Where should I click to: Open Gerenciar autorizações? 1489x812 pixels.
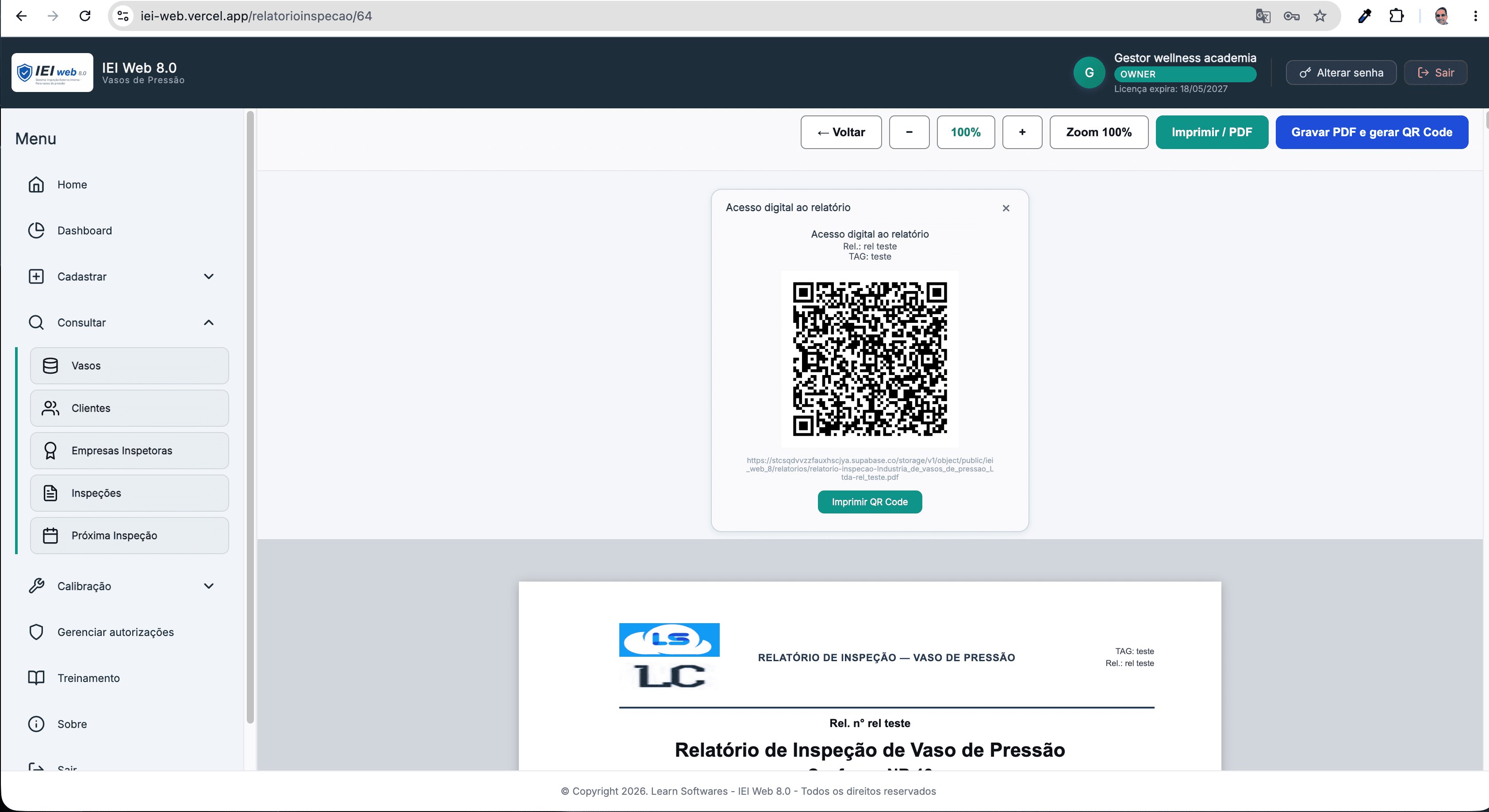click(x=123, y=632)
